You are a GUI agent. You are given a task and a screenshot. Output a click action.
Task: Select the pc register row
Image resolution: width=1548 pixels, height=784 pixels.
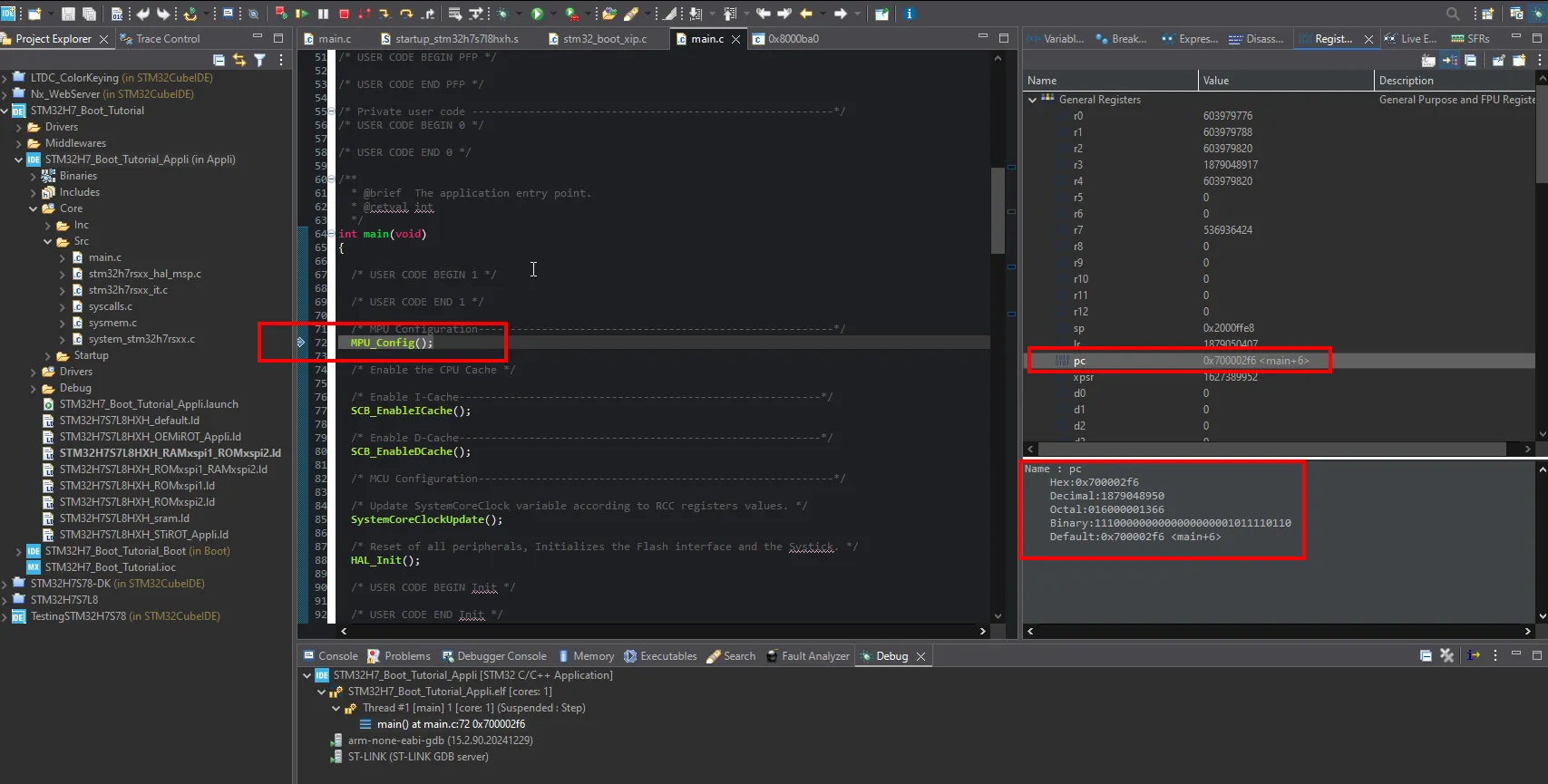[1280, 361]
